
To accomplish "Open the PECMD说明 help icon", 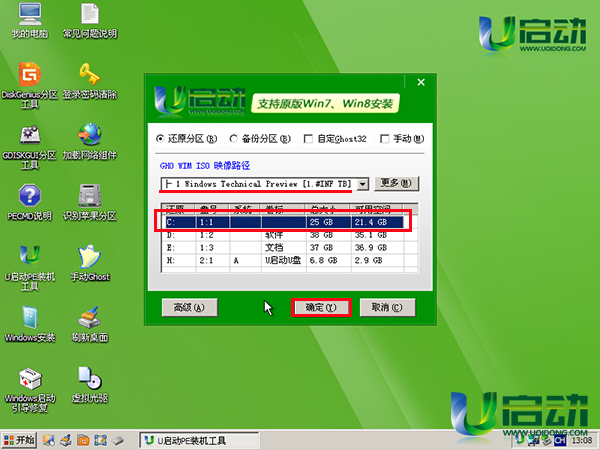I will pos(30,203).
